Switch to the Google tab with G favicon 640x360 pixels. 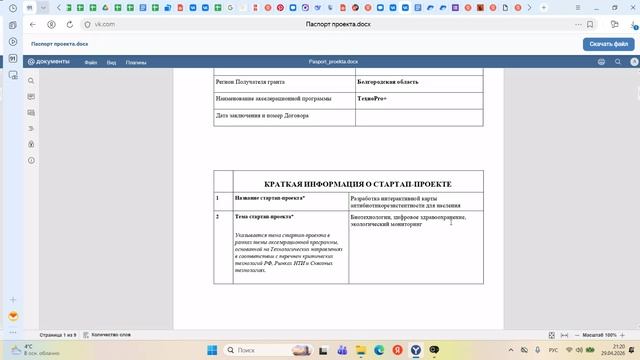pyautogui.click(x=230, y=8)
